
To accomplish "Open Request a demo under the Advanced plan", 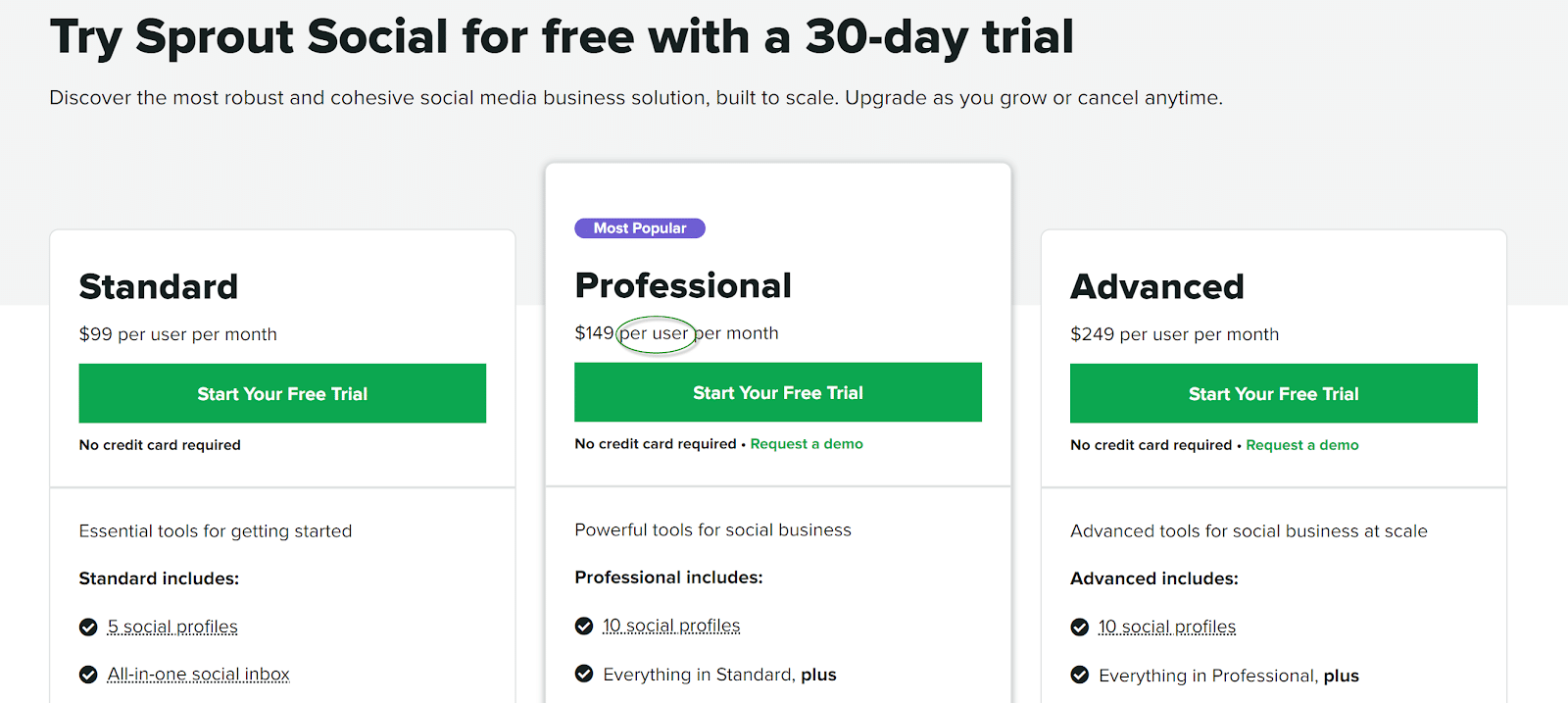I will pos(1301,444).
